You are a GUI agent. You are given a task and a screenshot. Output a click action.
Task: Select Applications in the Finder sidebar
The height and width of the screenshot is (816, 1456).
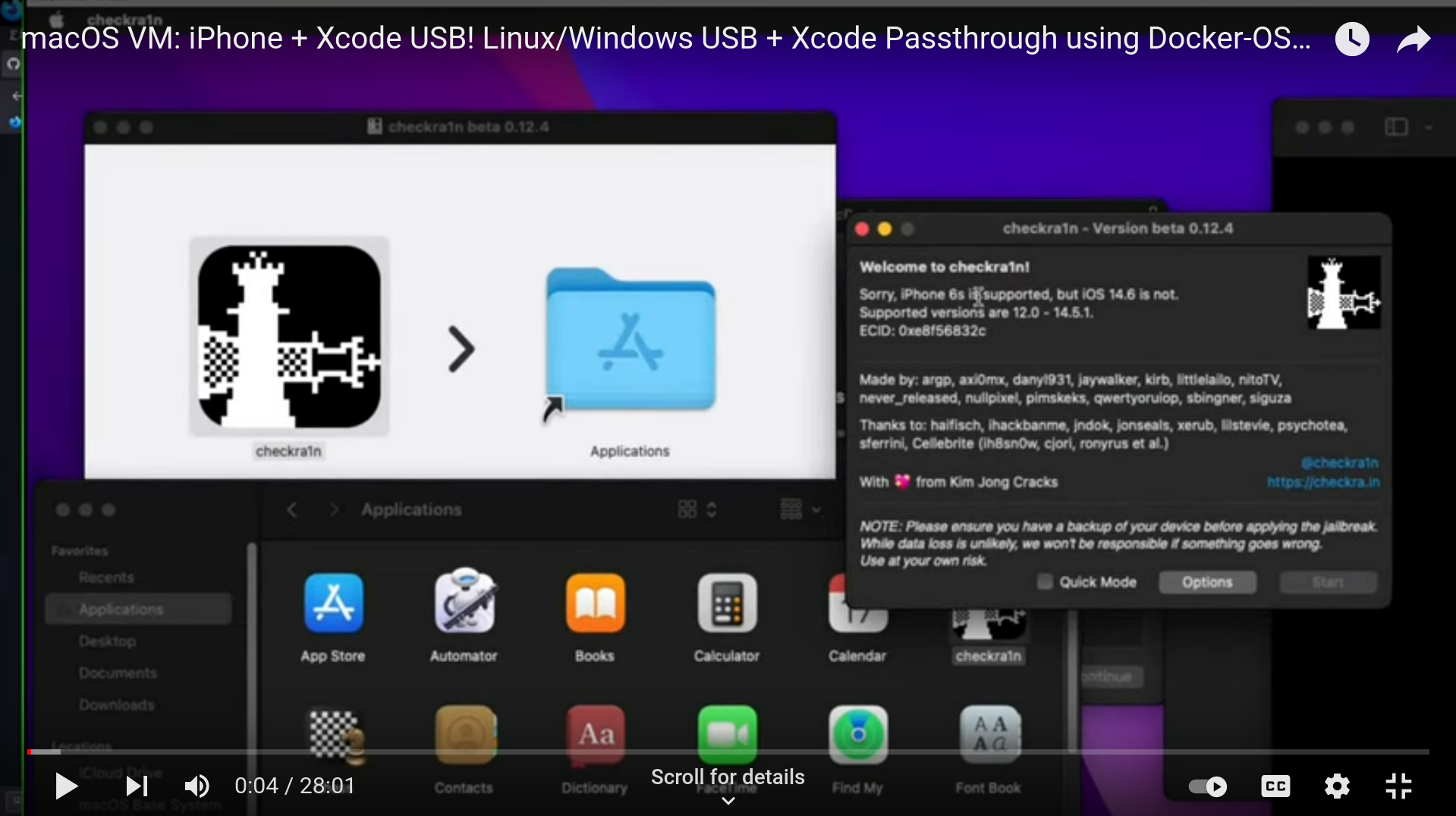[x=121, y=608]
